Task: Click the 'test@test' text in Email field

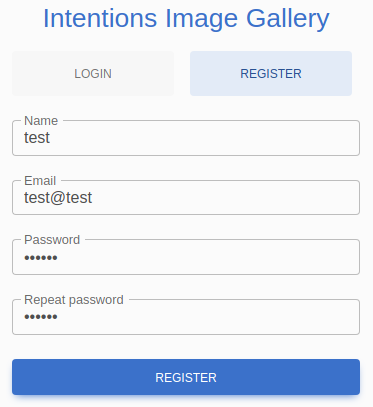Action: pos(58,198)
